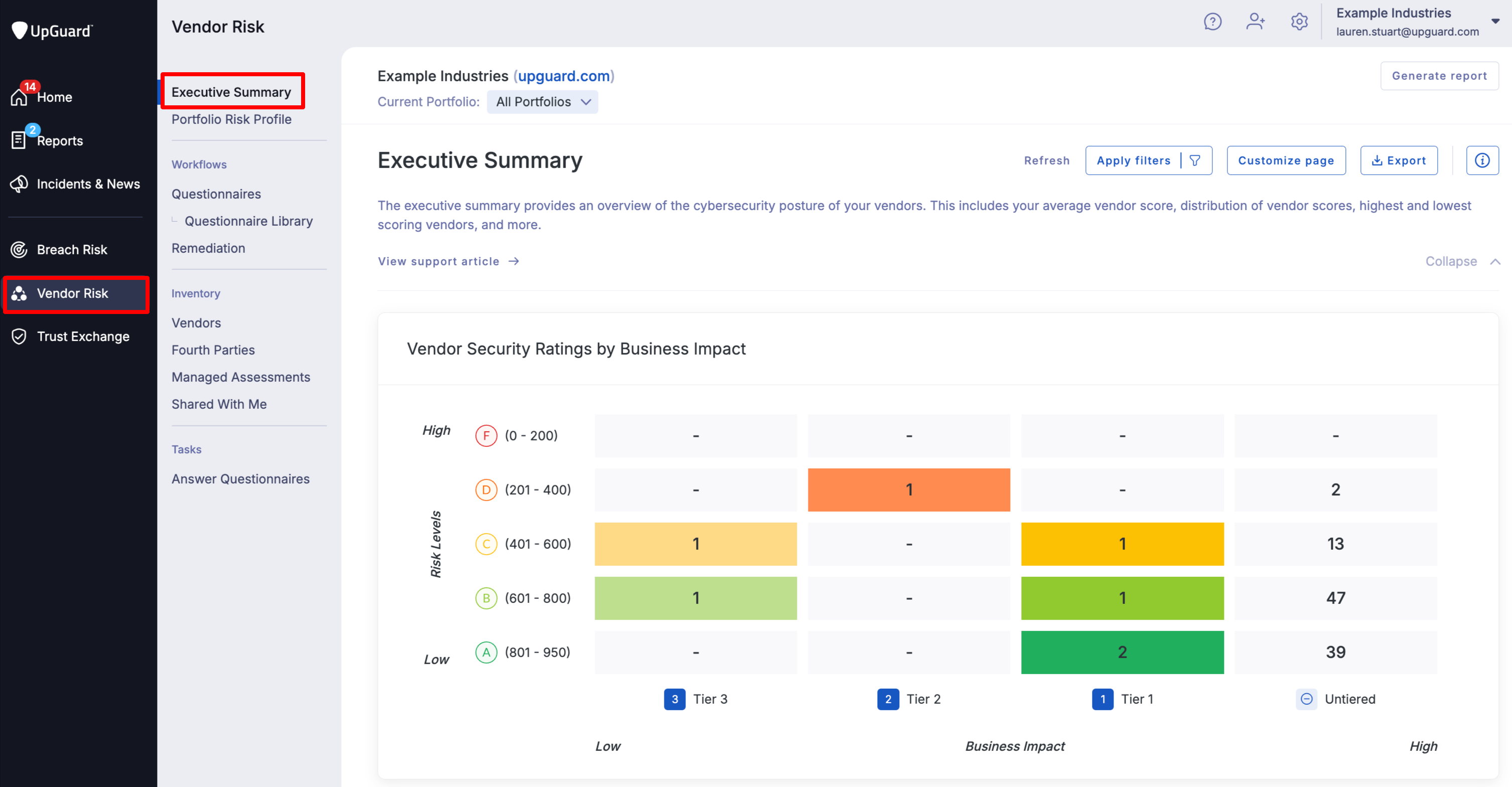Click the invite user icon in the header
Image resolution: width=1512 pixels, height=787 pixels.
[1256, 21]
